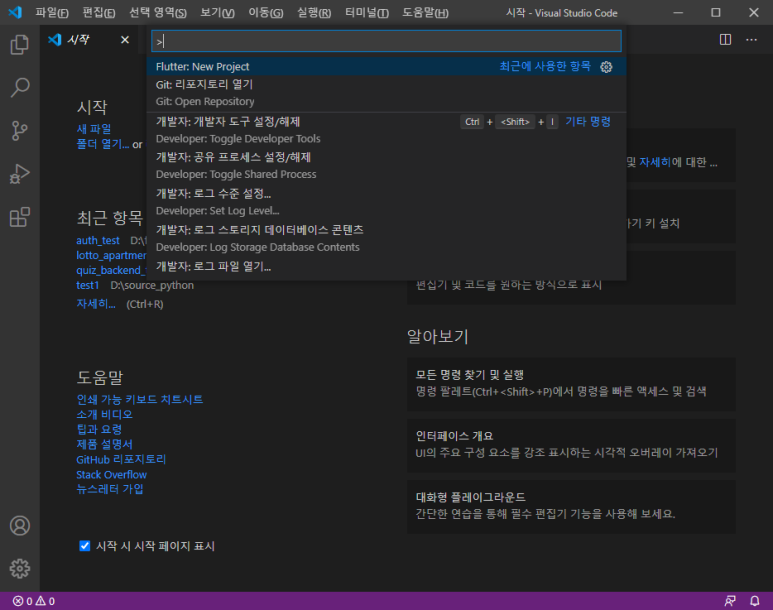Open recent project lotto_apartment
Screen dimensions: 773x610
111,255
